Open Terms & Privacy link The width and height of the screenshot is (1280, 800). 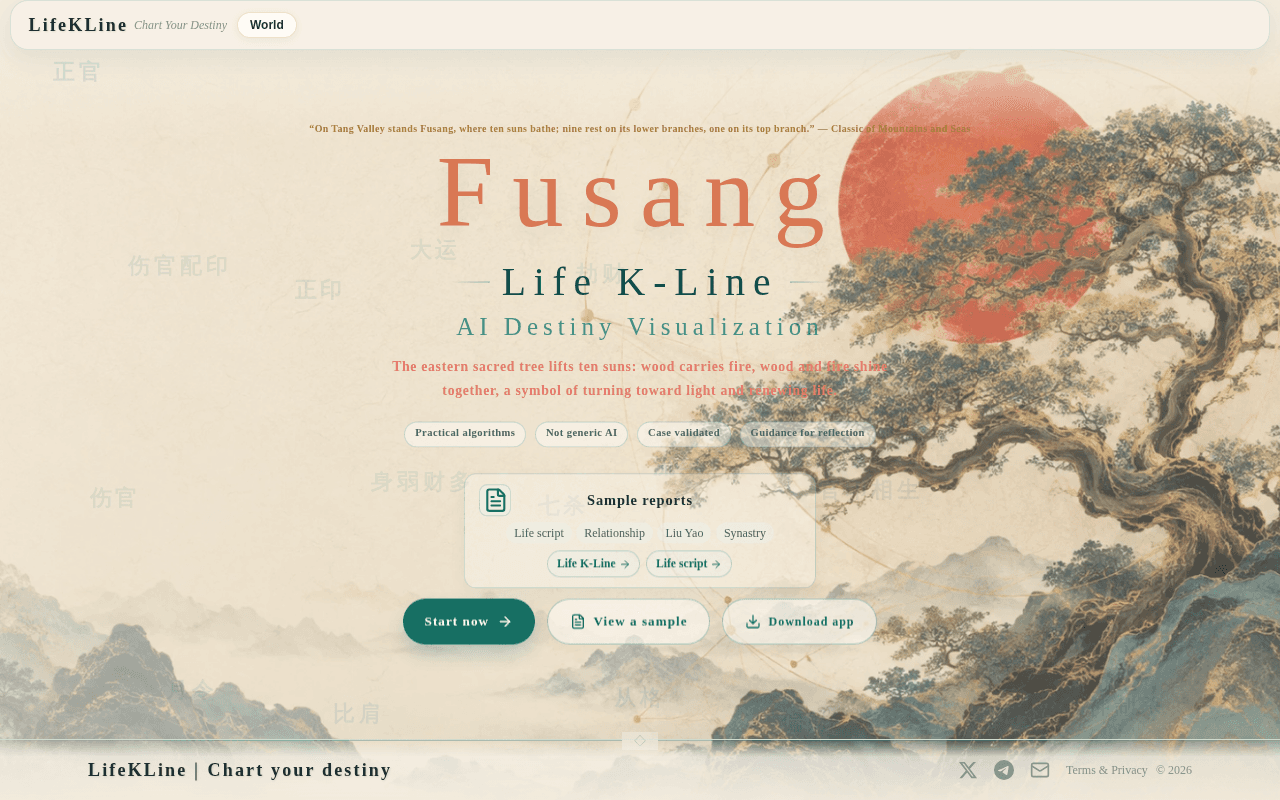[1107, 770]
